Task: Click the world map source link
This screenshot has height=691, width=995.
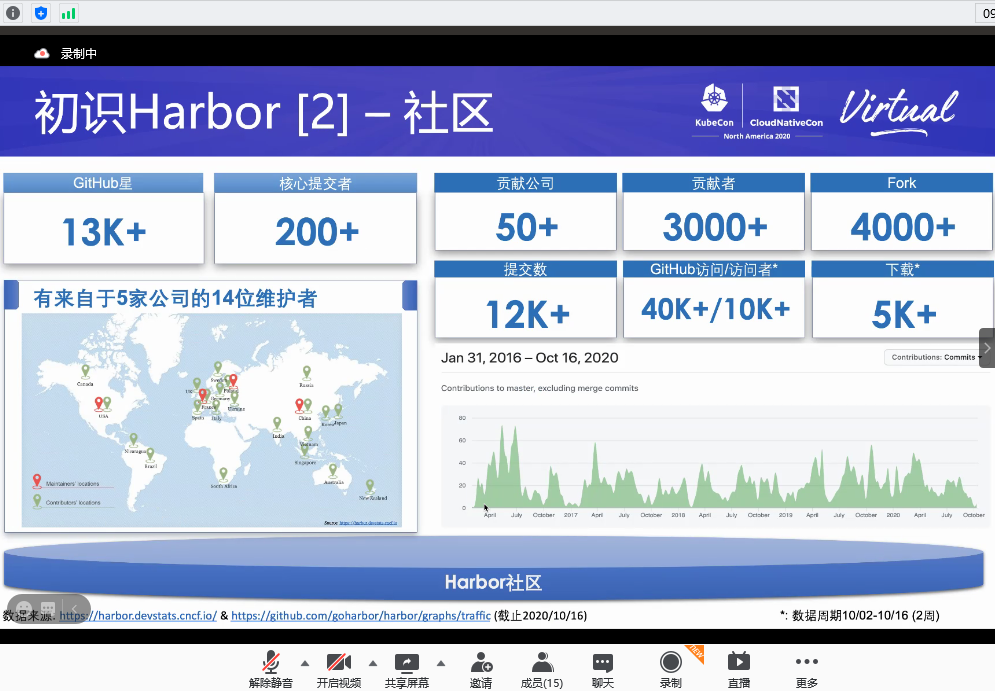Action: pos(368,523)
